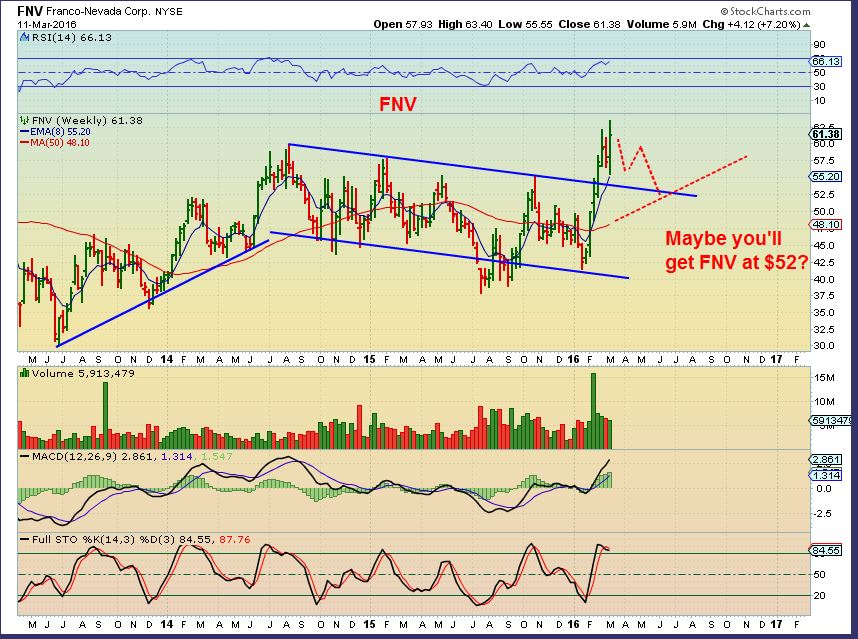Viewport: 858px width, 639px height.
Task: Click the 1.314 MACD signal axis tag
Action: coord(825,475)
